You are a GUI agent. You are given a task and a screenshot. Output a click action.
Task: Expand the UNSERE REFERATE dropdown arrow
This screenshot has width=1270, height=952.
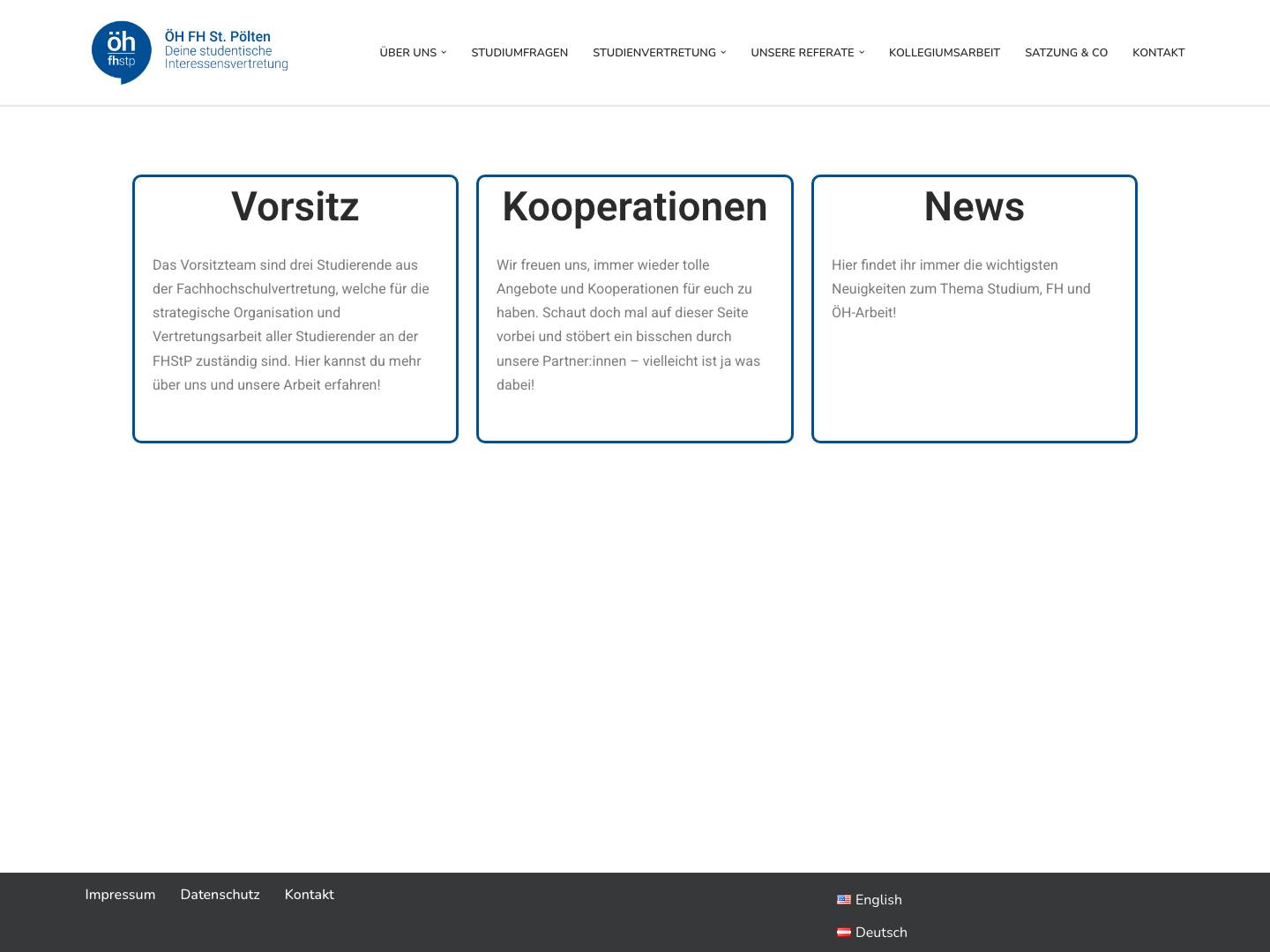pyautogui.click(x=861, y=52)
